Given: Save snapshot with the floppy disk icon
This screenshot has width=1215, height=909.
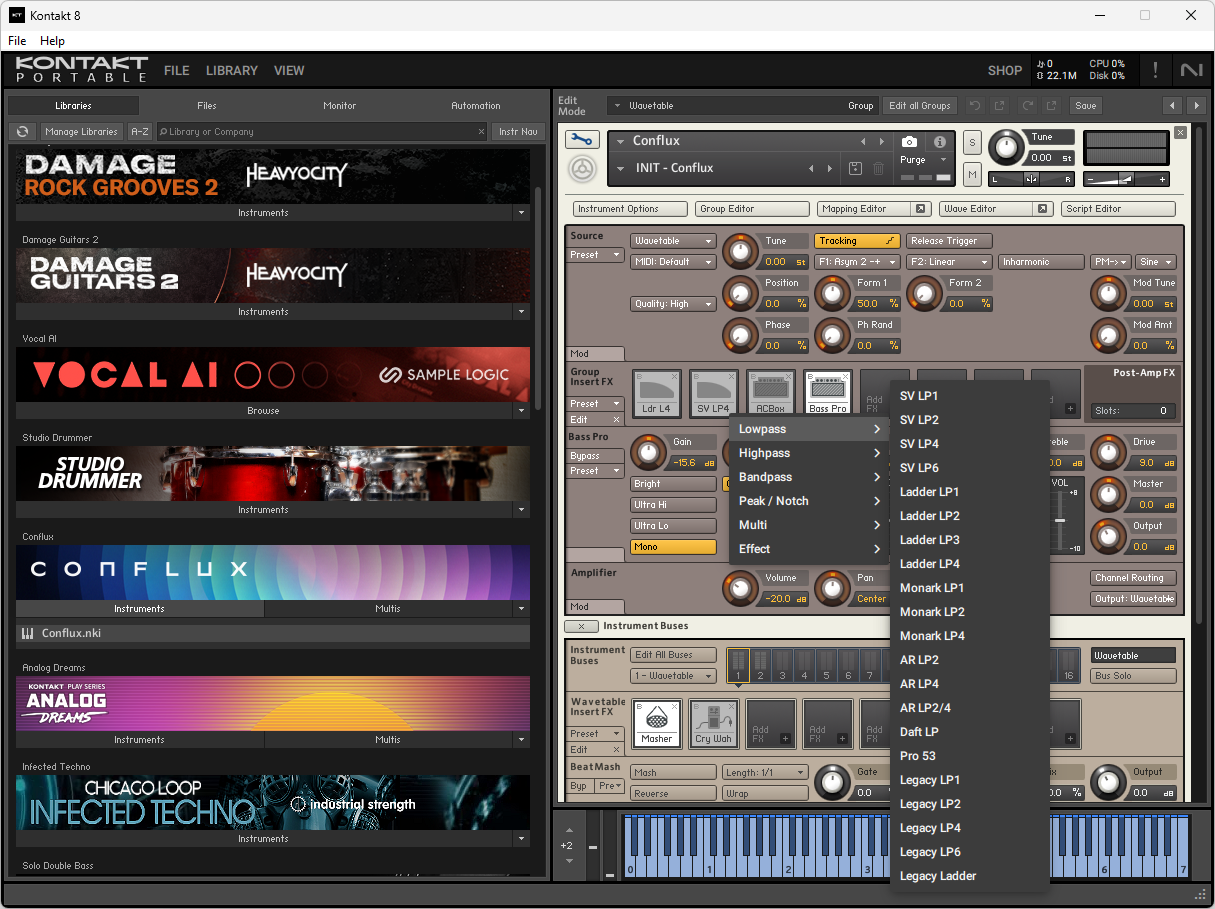Looking at the screenshot, I should pos(856,168).
